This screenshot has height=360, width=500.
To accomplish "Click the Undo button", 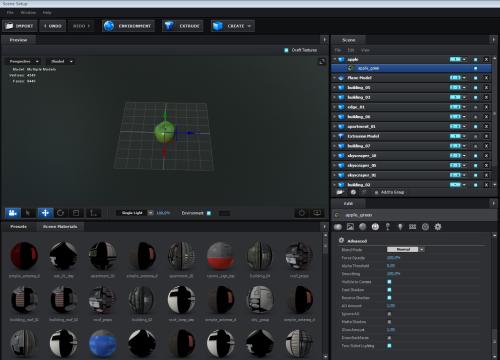I will [53, 26].
